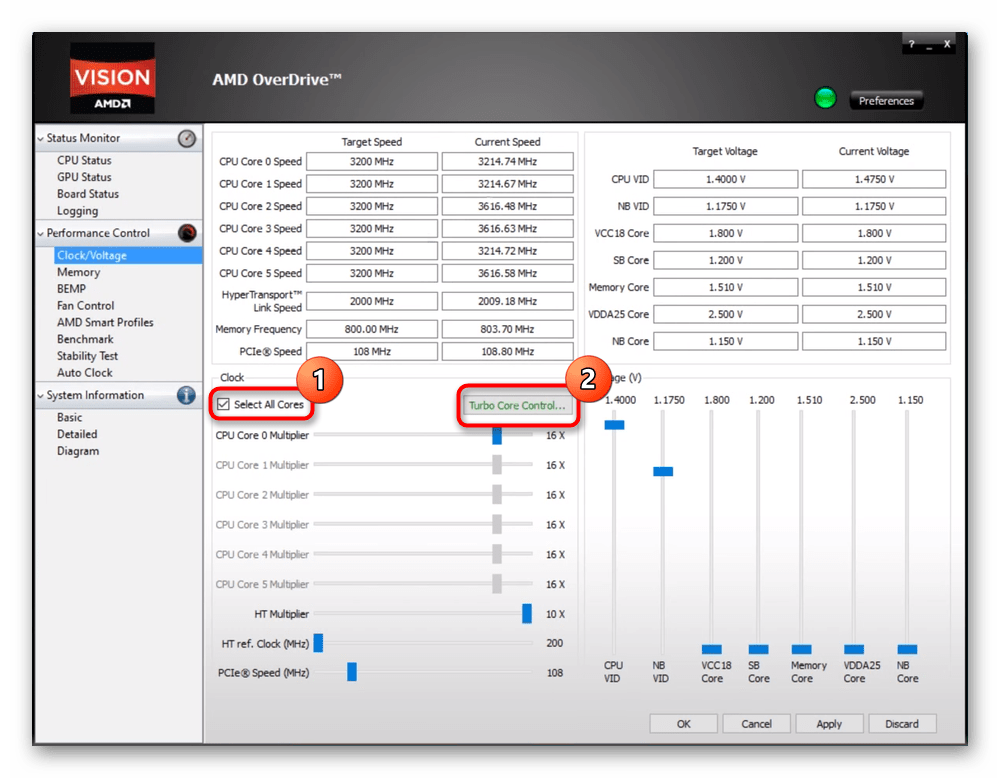Image resolution: width=1000 pixels, height=778 pixels.
Task: Collapse the System Information section
Action: (41, 396)
